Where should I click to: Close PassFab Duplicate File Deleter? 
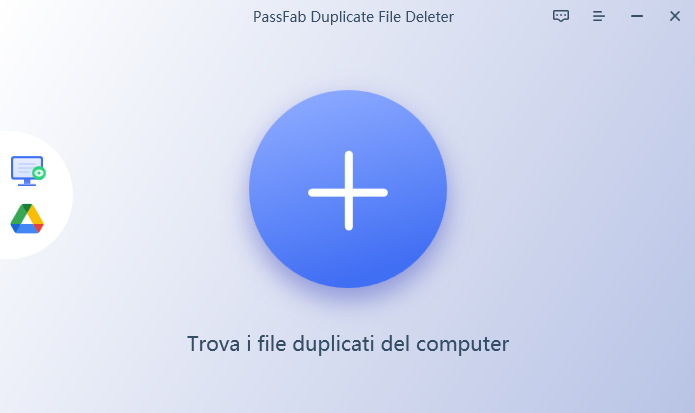(x=675, y=16)
